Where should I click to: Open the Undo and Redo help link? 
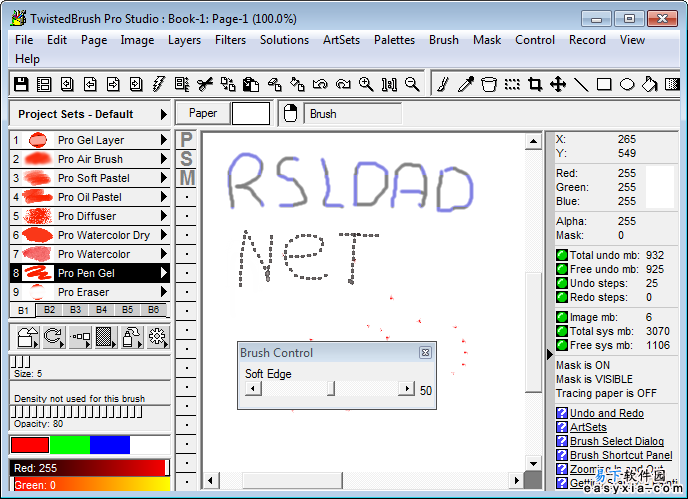pyautogui.click(x=606, y=413)
